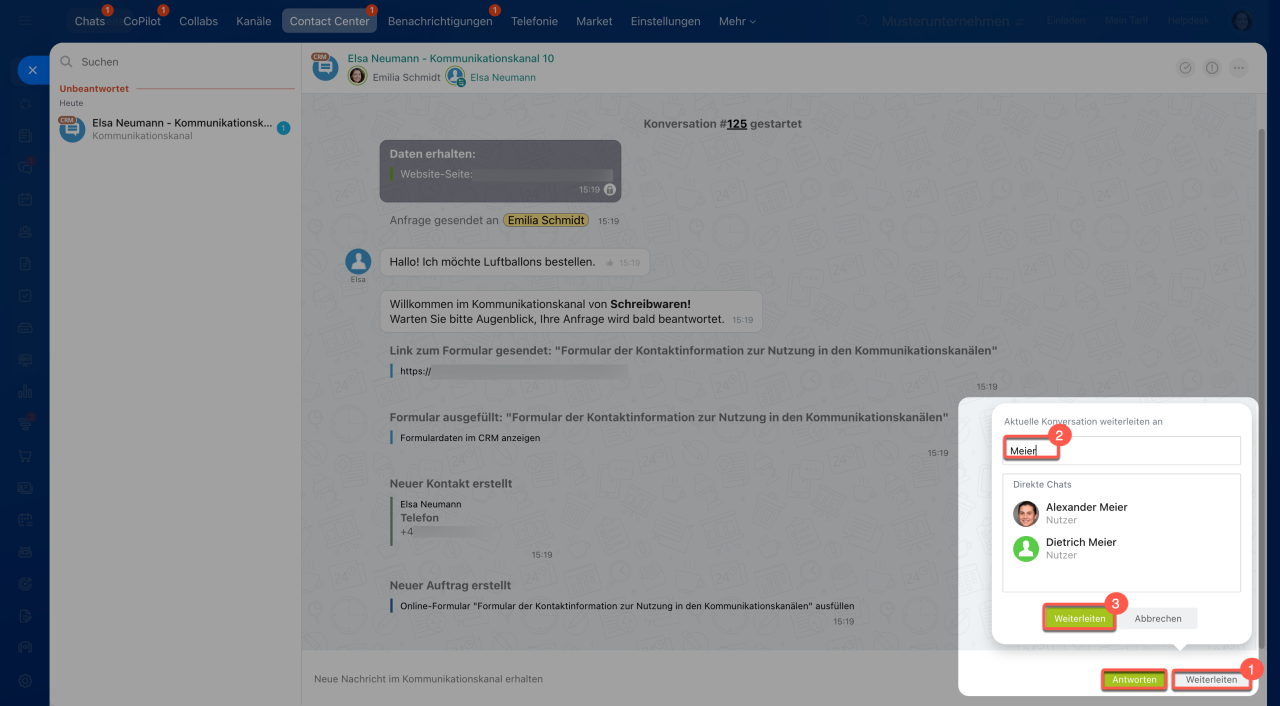Image resolution: width=1280 pixels, height=706 pixels.
Task: Open Benachrichtigungen tab
Action: [x=440, y=21]
